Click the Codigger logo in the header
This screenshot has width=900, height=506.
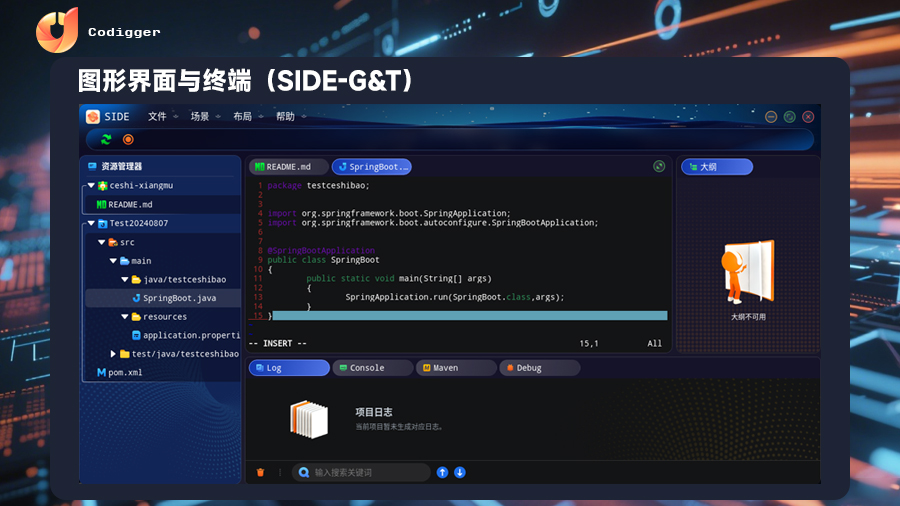[57, 30]
